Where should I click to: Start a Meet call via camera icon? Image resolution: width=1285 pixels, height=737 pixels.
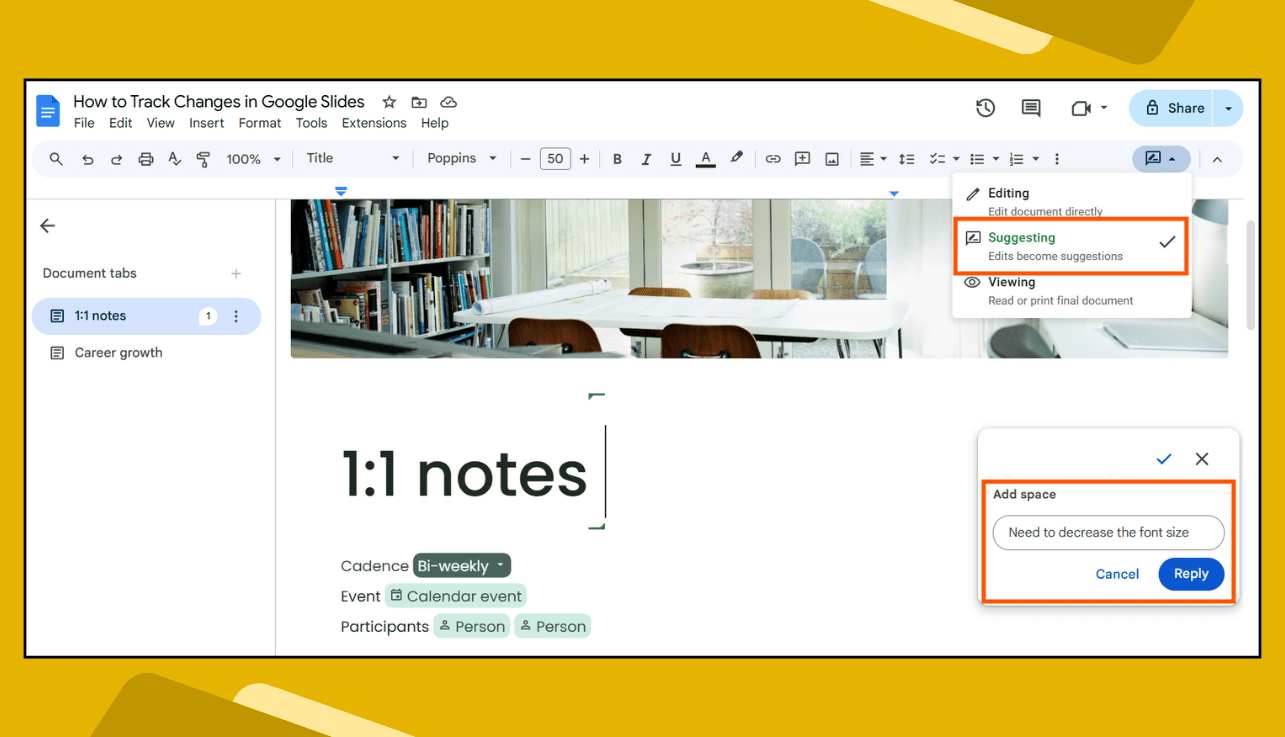click(x=1083, y=107)
